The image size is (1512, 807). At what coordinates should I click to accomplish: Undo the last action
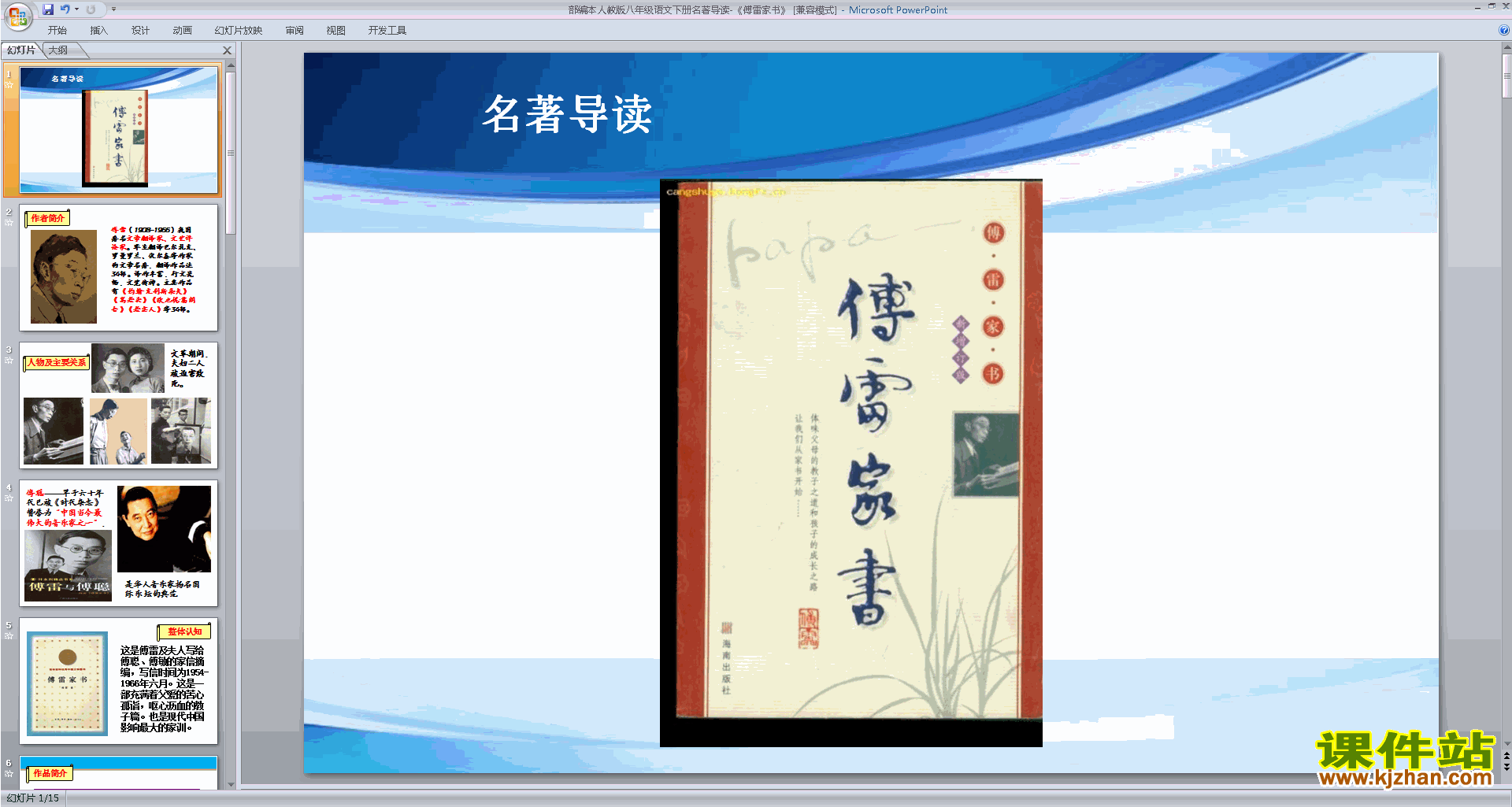[65, 9]
